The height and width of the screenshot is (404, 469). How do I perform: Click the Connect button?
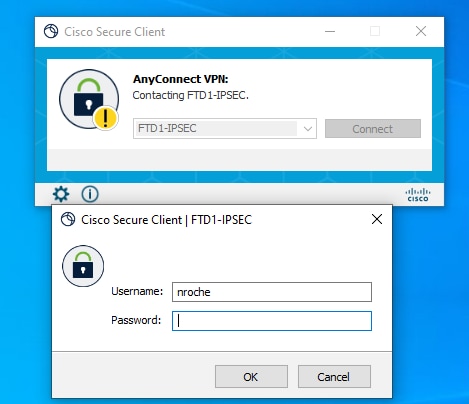(x=373, y=129)
